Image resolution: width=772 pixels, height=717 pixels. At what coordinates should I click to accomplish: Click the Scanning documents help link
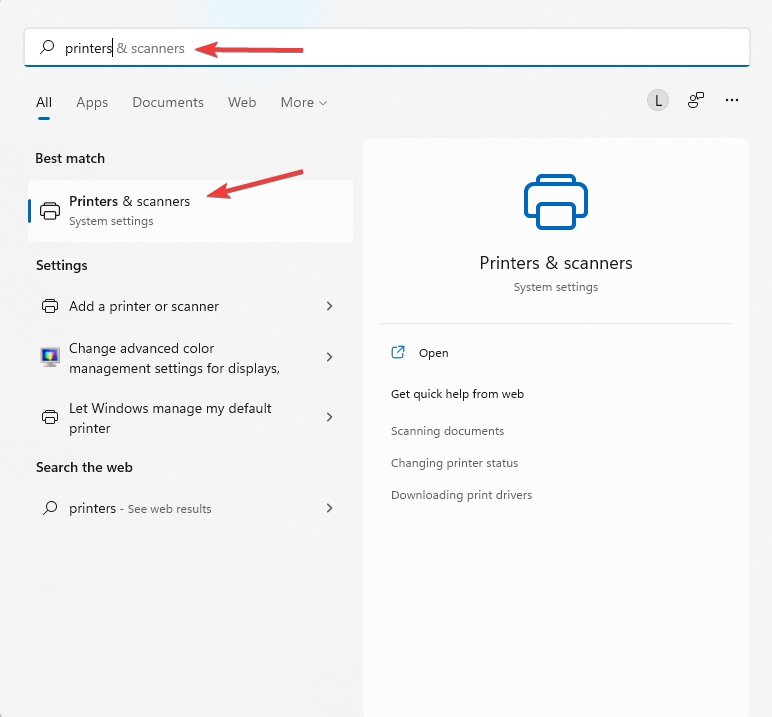(x=447, y=431)
